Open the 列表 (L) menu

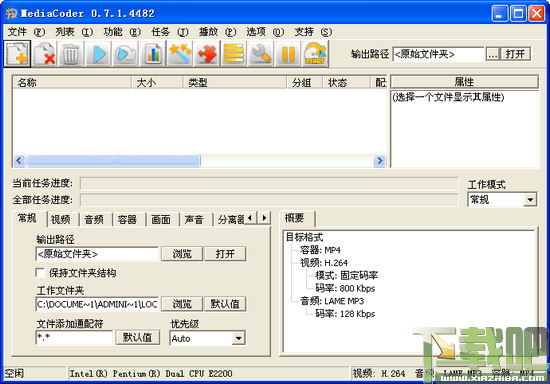(74, 32)
